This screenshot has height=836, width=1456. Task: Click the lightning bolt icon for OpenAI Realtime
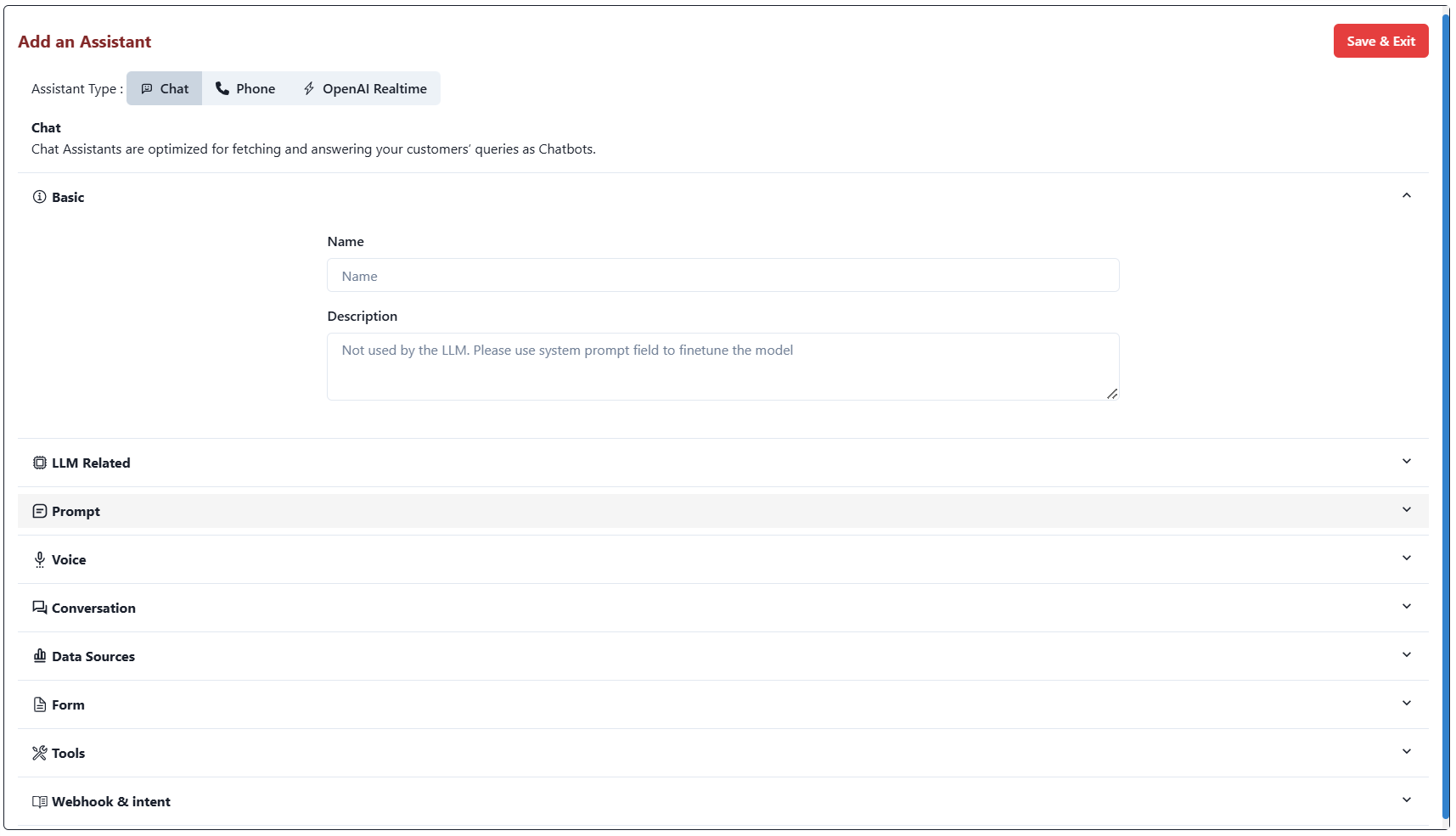pyautogui.click(x=309, y=88)
